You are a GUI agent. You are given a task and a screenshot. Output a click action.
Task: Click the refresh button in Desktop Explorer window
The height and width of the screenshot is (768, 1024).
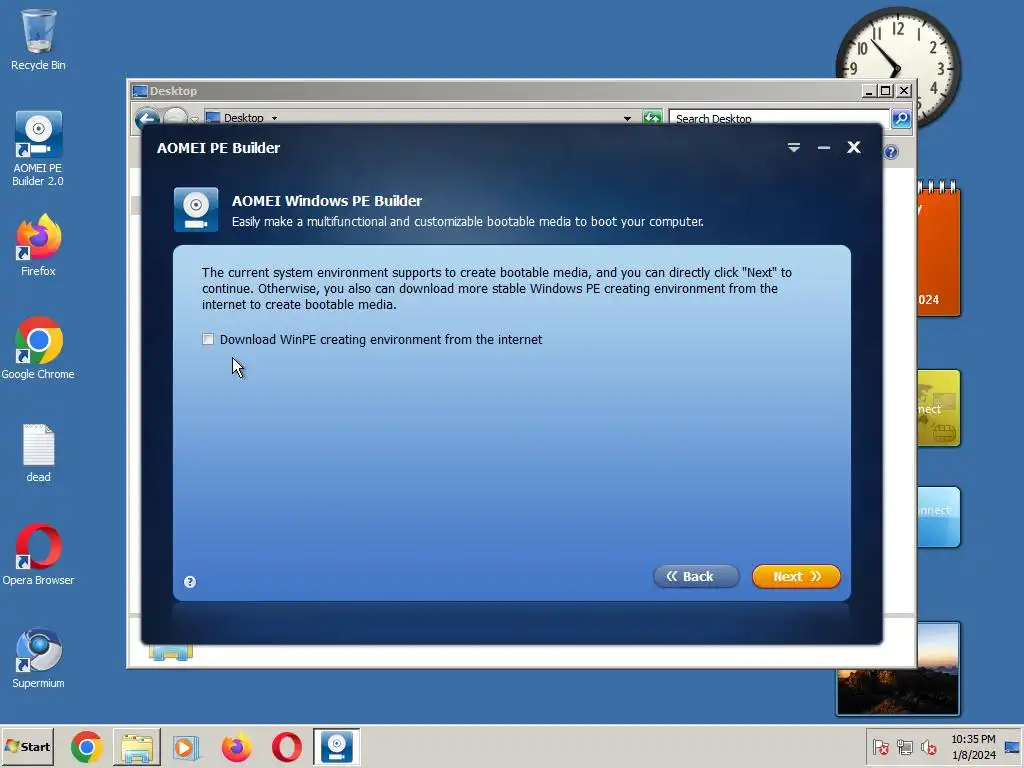[652, 118]
